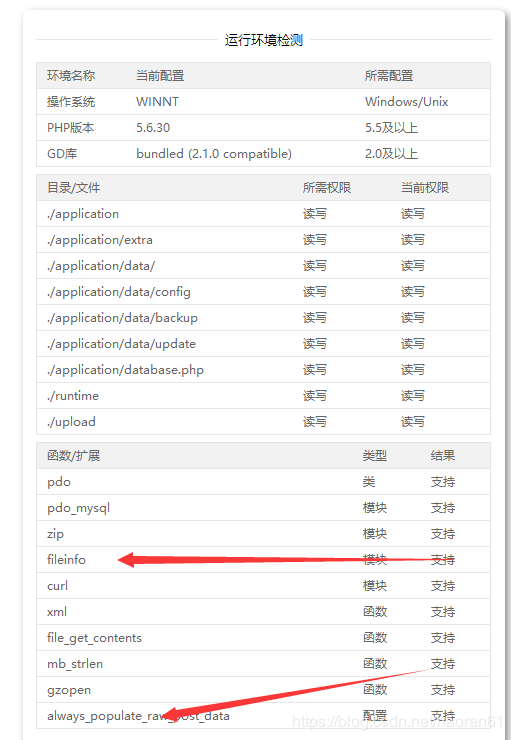511x740 pixels.
Task: Select the './application/database.php' file entry
Action: click(x=125, y=370)
